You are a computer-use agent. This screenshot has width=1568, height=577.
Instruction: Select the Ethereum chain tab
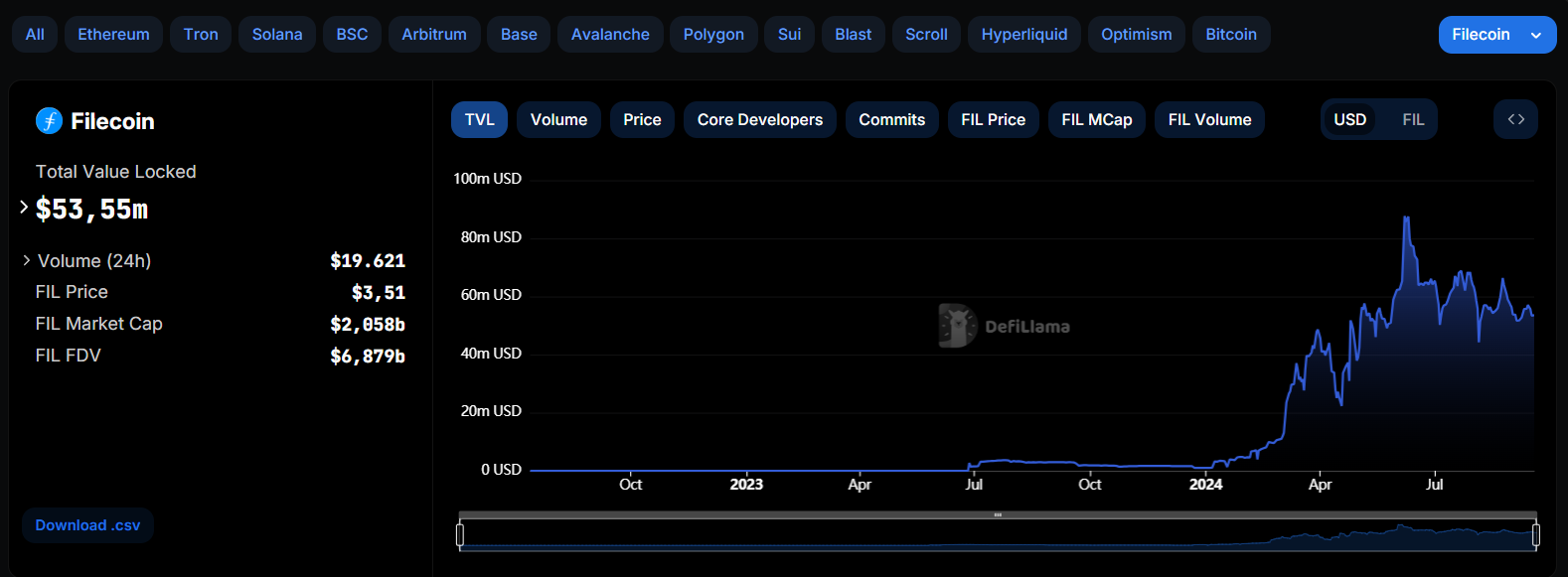[113, 34]
